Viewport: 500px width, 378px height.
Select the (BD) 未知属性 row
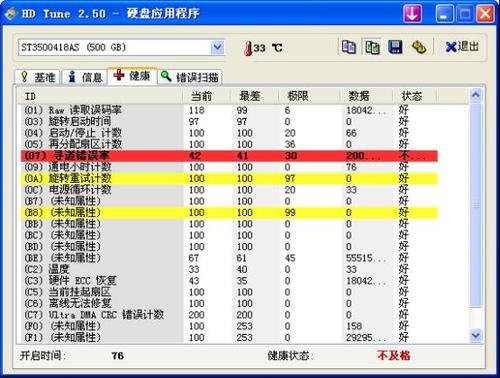tap(229, 246)
